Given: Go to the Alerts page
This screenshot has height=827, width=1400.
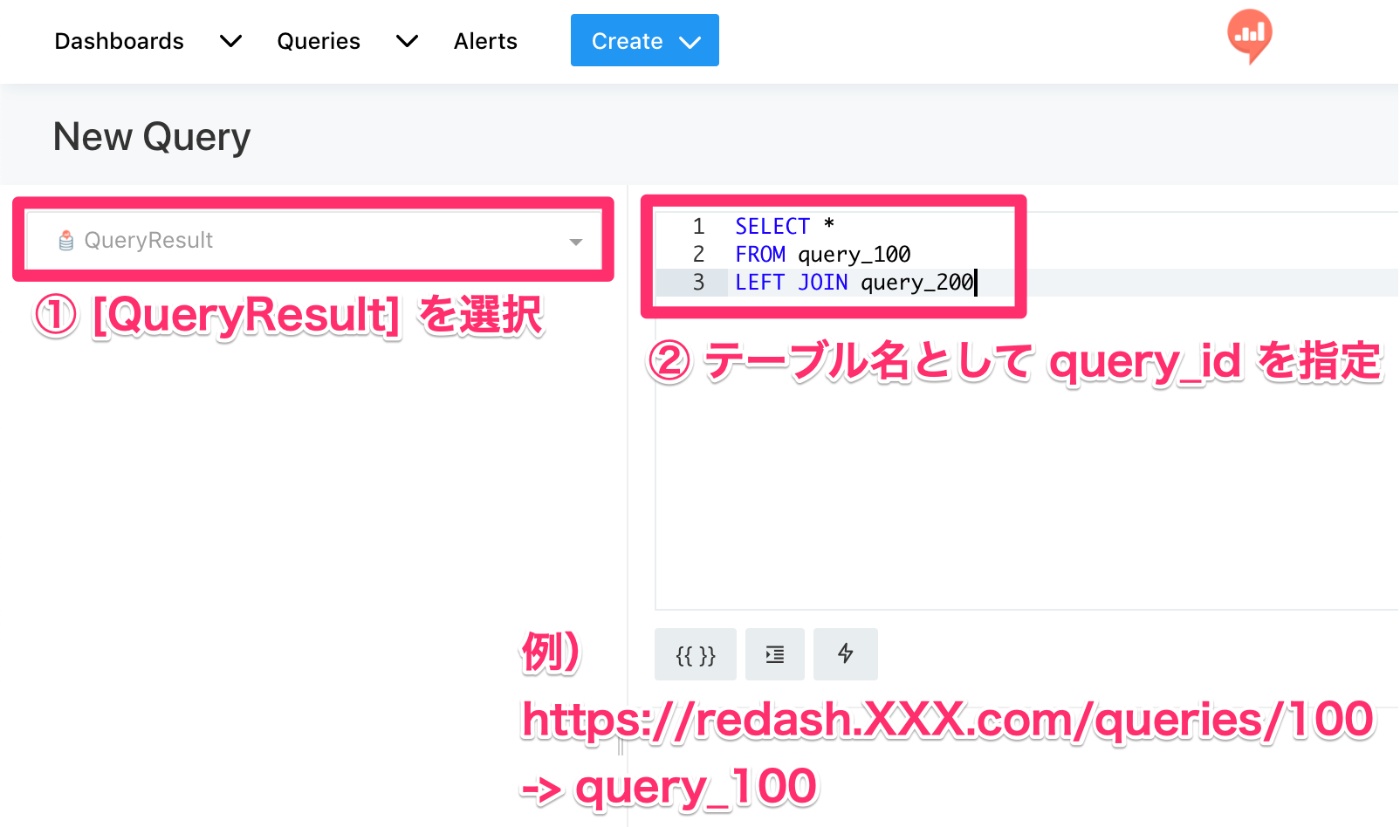Looking at the screenshot, I should pos(485,41).
